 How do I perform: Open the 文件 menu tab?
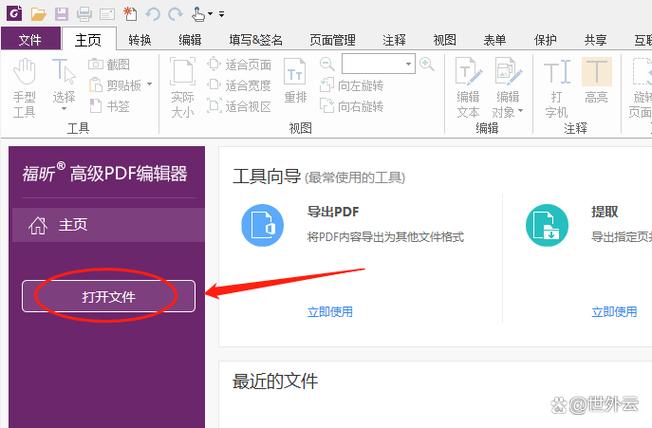(30, 40)
